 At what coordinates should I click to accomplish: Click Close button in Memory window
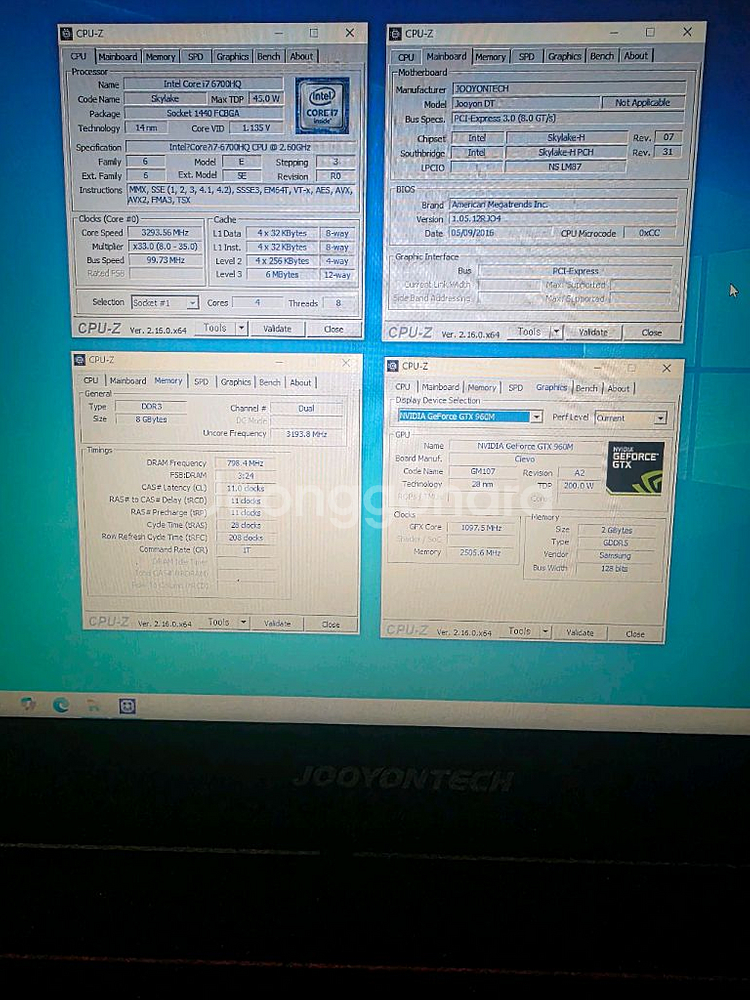(330, 624)
